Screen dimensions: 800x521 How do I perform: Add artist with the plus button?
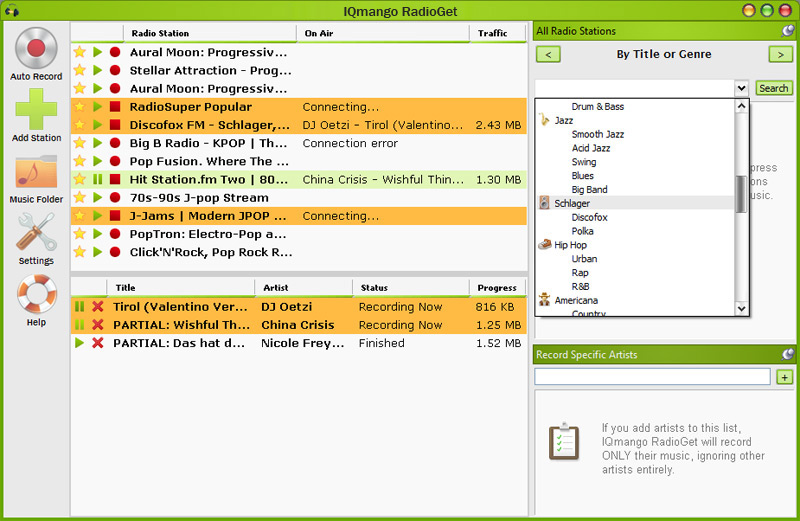coord(784,377)
